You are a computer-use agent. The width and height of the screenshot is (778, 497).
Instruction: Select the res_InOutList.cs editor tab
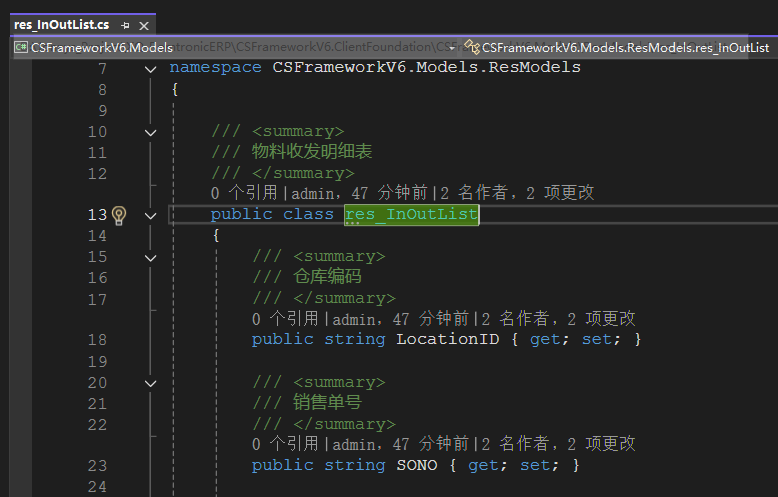click(61, 24)
